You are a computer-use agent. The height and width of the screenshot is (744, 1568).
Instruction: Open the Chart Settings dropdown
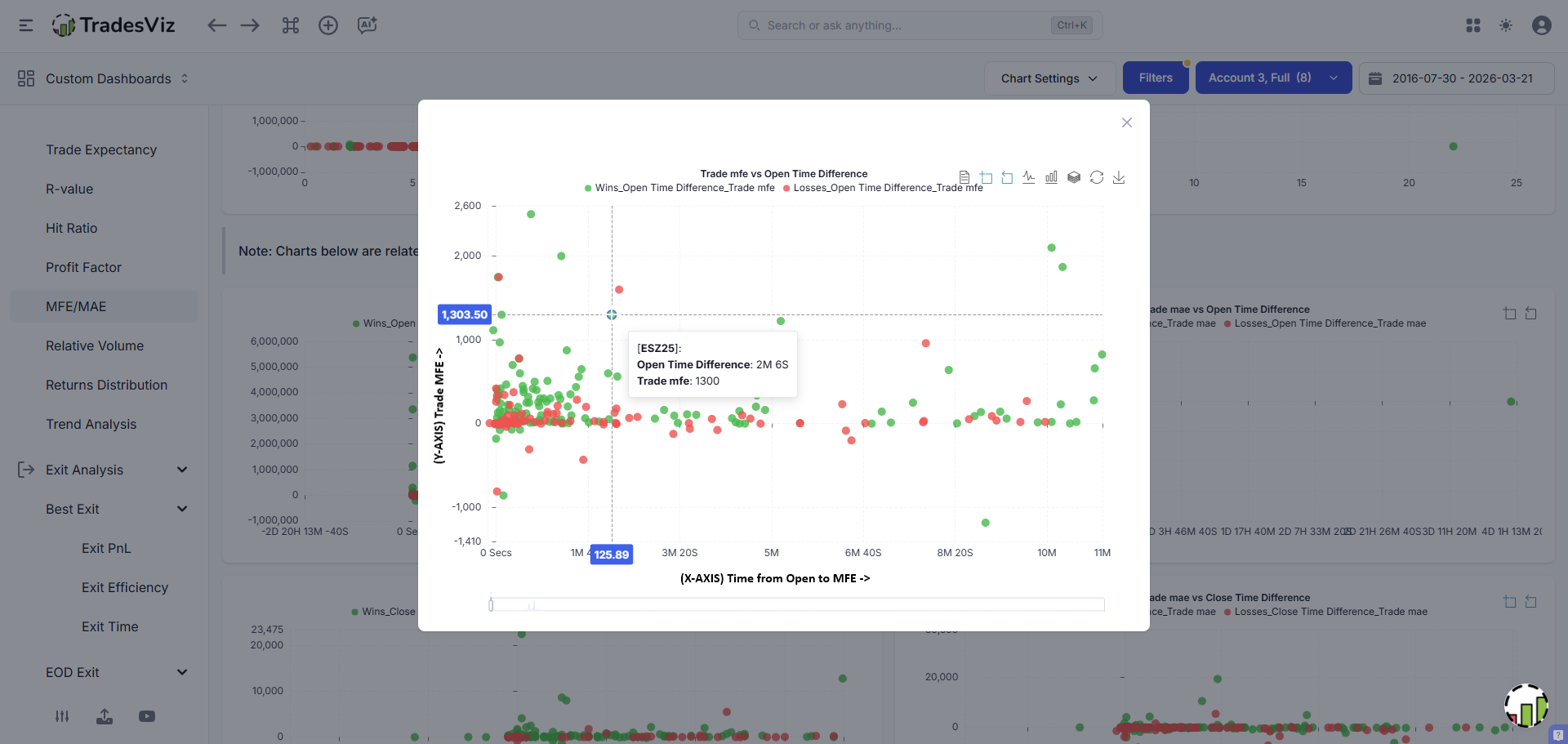(1049, 78)
